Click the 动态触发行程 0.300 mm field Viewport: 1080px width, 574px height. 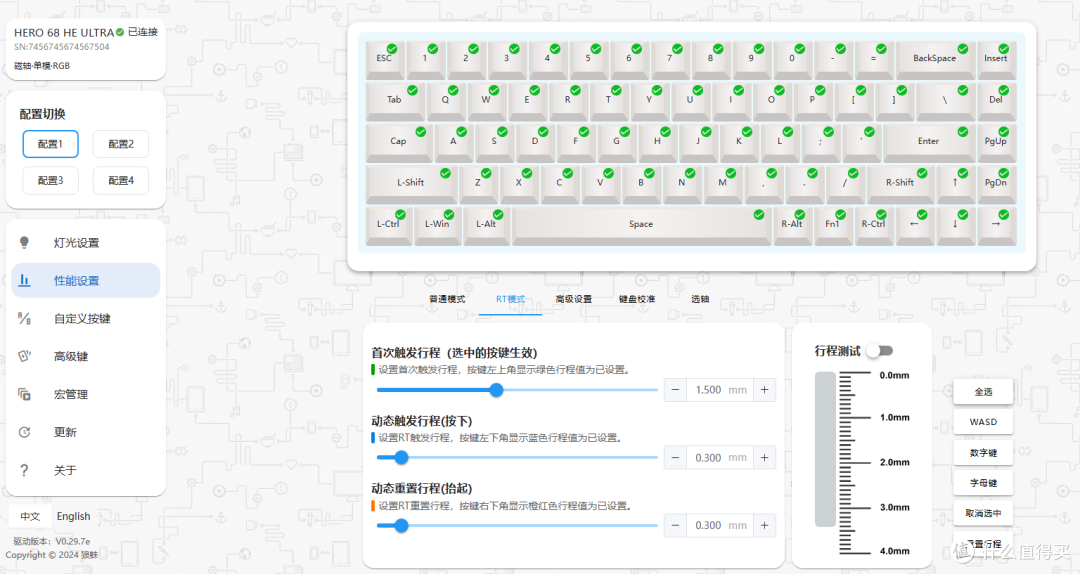720,458
